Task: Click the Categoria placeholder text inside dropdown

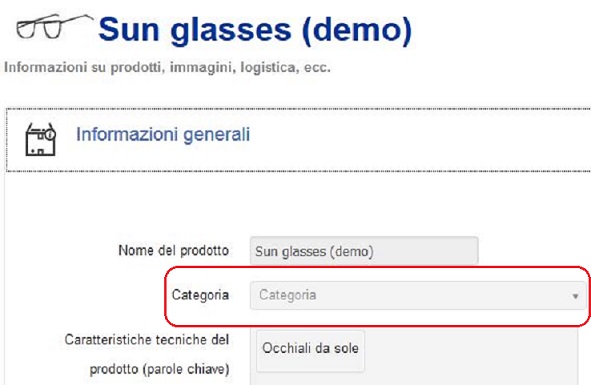Action: click(x=288, y=295)
